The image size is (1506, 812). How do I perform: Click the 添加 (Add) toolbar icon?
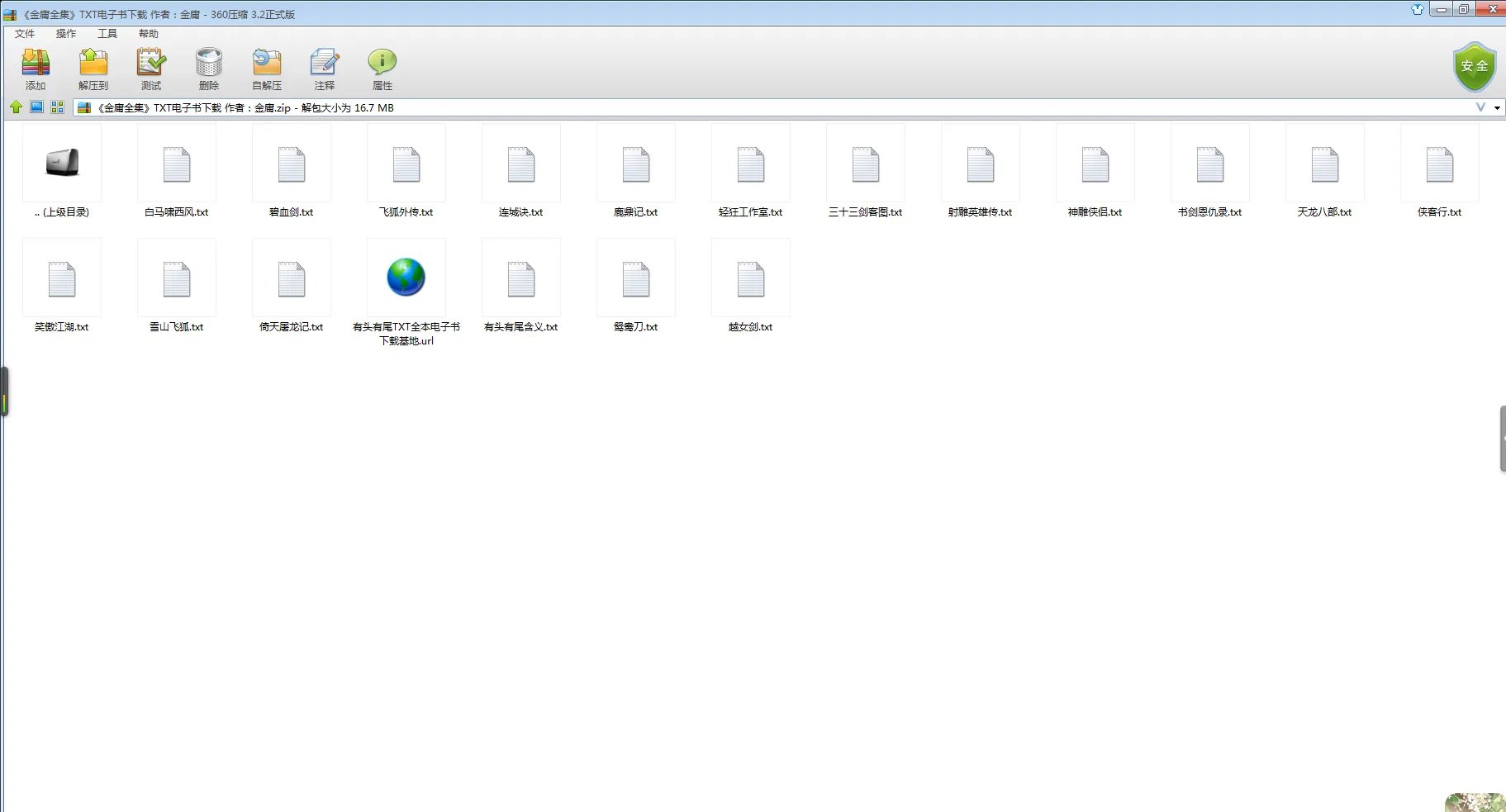(x=36, y=69)
